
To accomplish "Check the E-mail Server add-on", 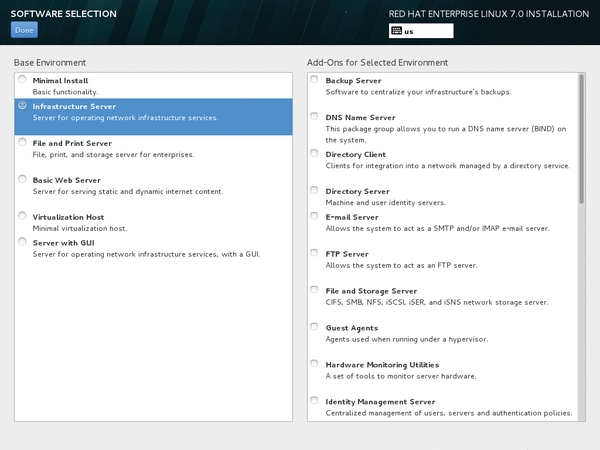I will click(314, 216).
